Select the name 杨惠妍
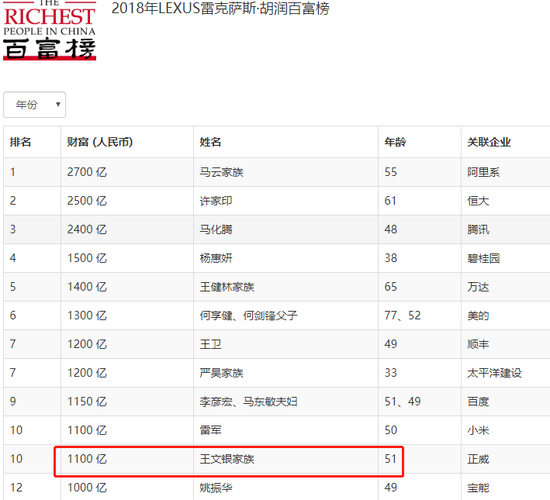The image size is (550, 500). tap(216, 258)
